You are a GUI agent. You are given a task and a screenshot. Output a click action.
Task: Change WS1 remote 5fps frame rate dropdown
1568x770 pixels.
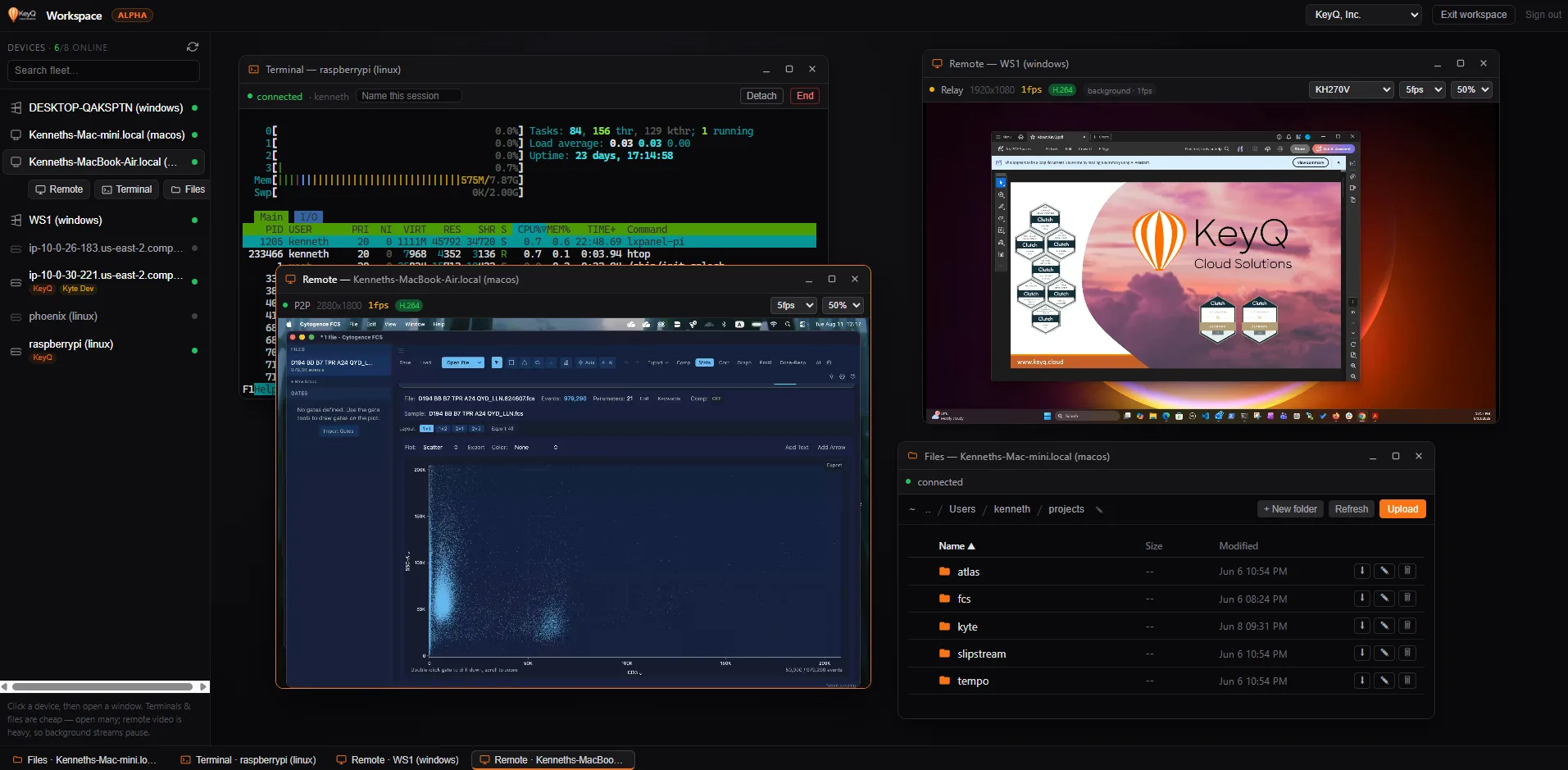tap(1422, 89)
